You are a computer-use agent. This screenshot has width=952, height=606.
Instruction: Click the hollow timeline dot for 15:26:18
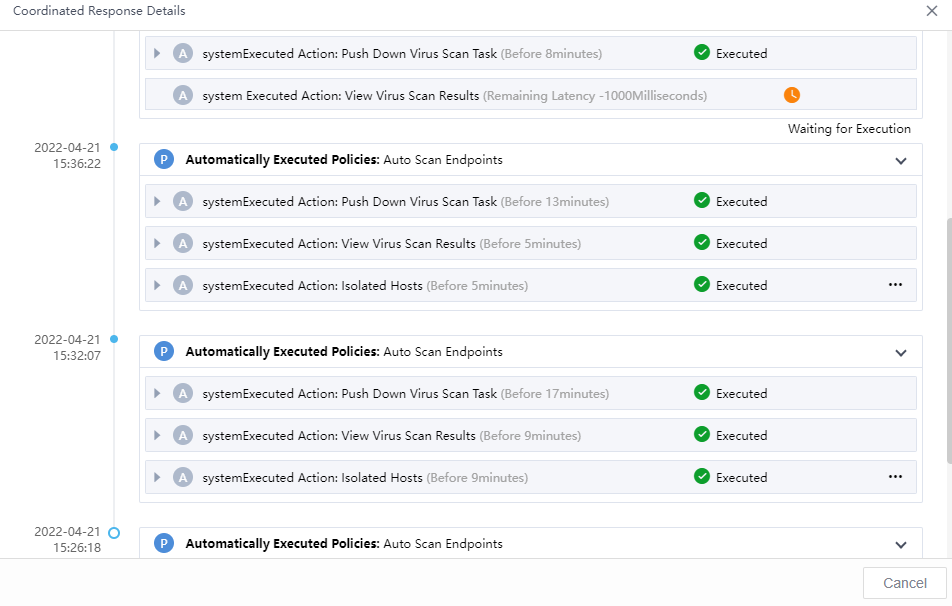[114, 533]
